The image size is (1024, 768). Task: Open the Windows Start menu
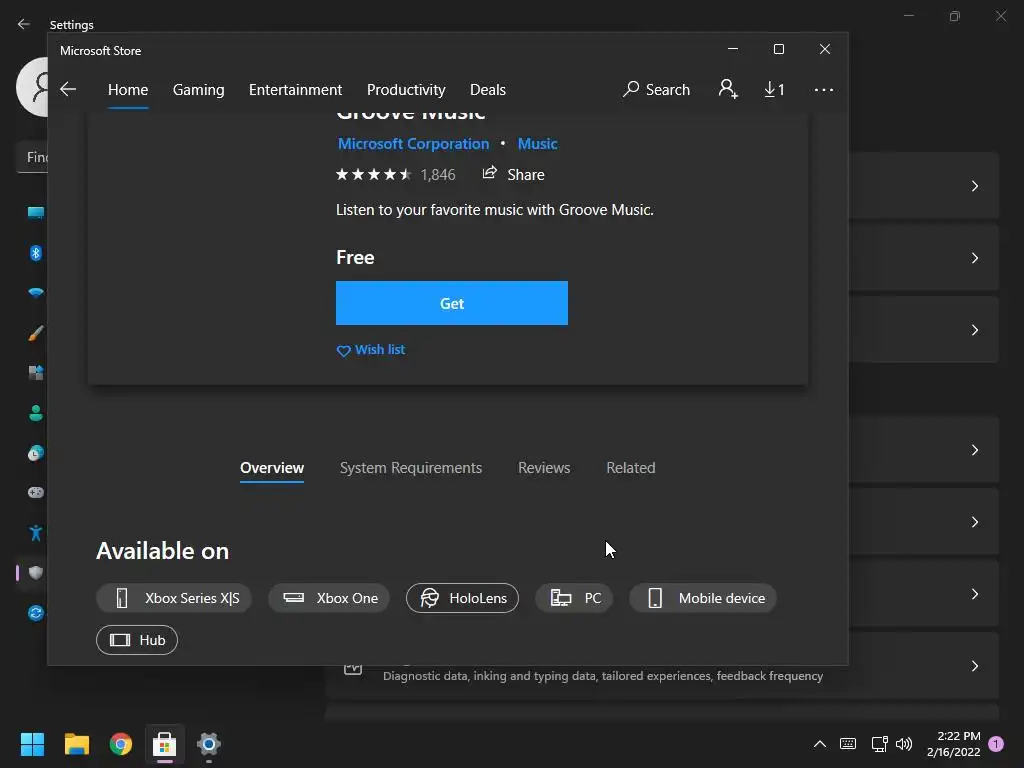[32, 744]
